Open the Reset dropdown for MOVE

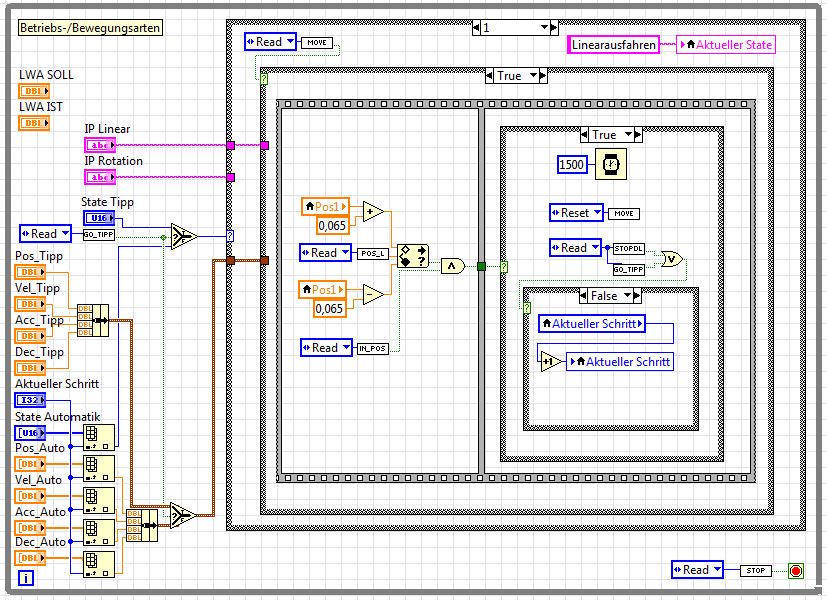[576, 213]
